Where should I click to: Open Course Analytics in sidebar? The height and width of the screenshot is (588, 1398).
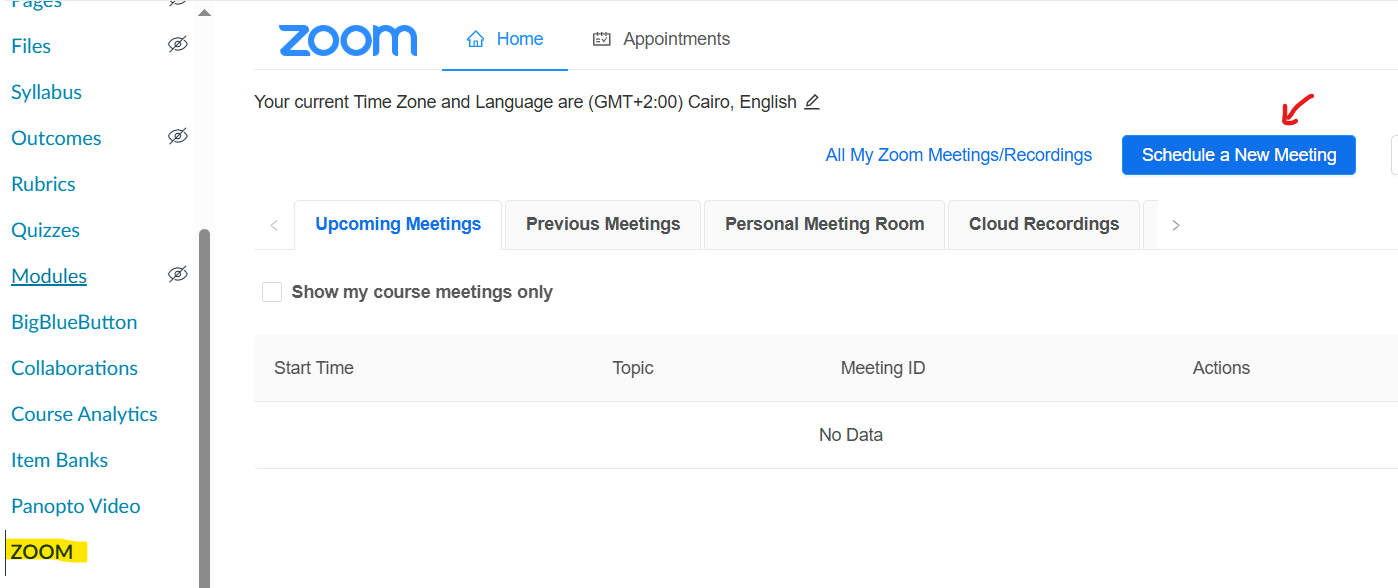[84, 414]
